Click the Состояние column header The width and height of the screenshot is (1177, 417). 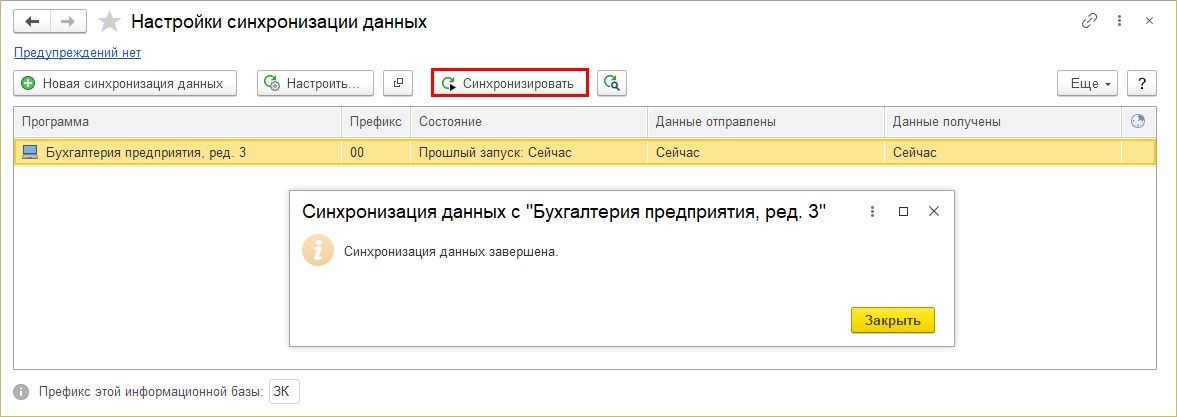point(529,122)
